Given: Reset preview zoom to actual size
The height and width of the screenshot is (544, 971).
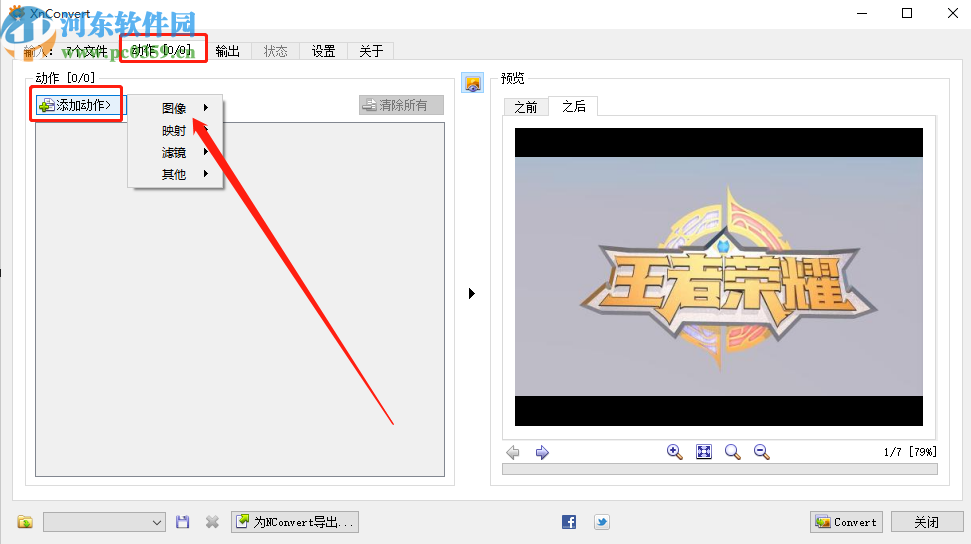Looking at the screenshot, I should [x=733, y=452].
